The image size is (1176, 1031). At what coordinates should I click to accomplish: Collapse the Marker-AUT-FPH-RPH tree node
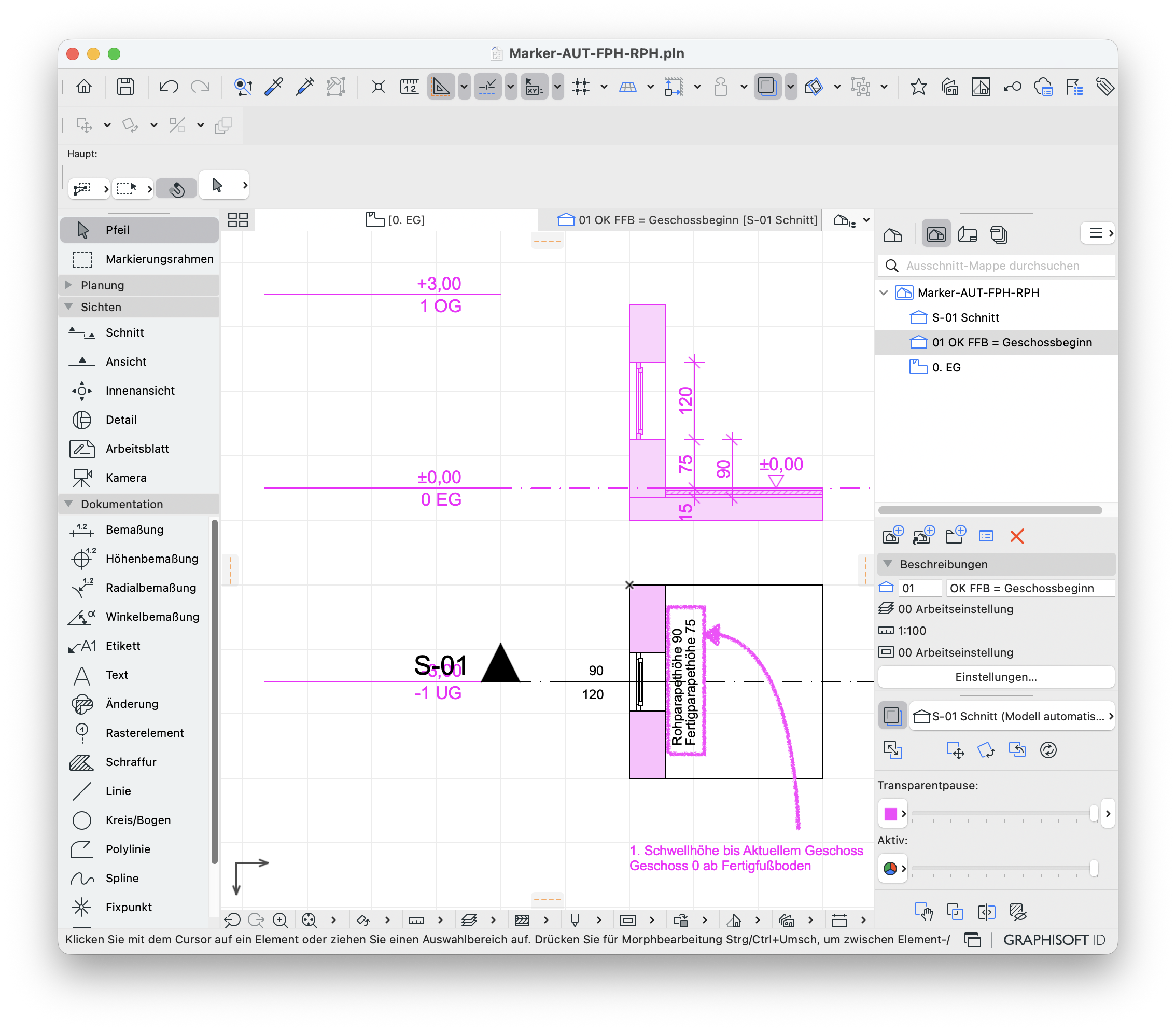[x=884, y=292]
